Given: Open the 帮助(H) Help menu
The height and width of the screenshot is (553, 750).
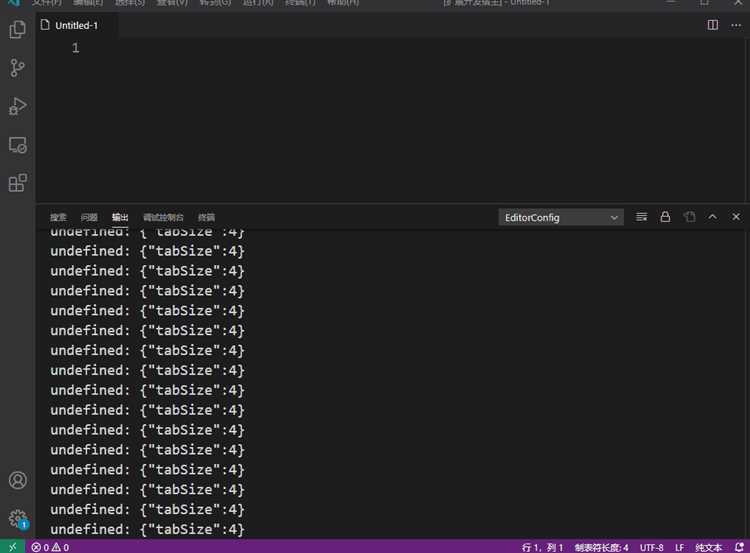Looking at the screenshot, I should 343,3.
